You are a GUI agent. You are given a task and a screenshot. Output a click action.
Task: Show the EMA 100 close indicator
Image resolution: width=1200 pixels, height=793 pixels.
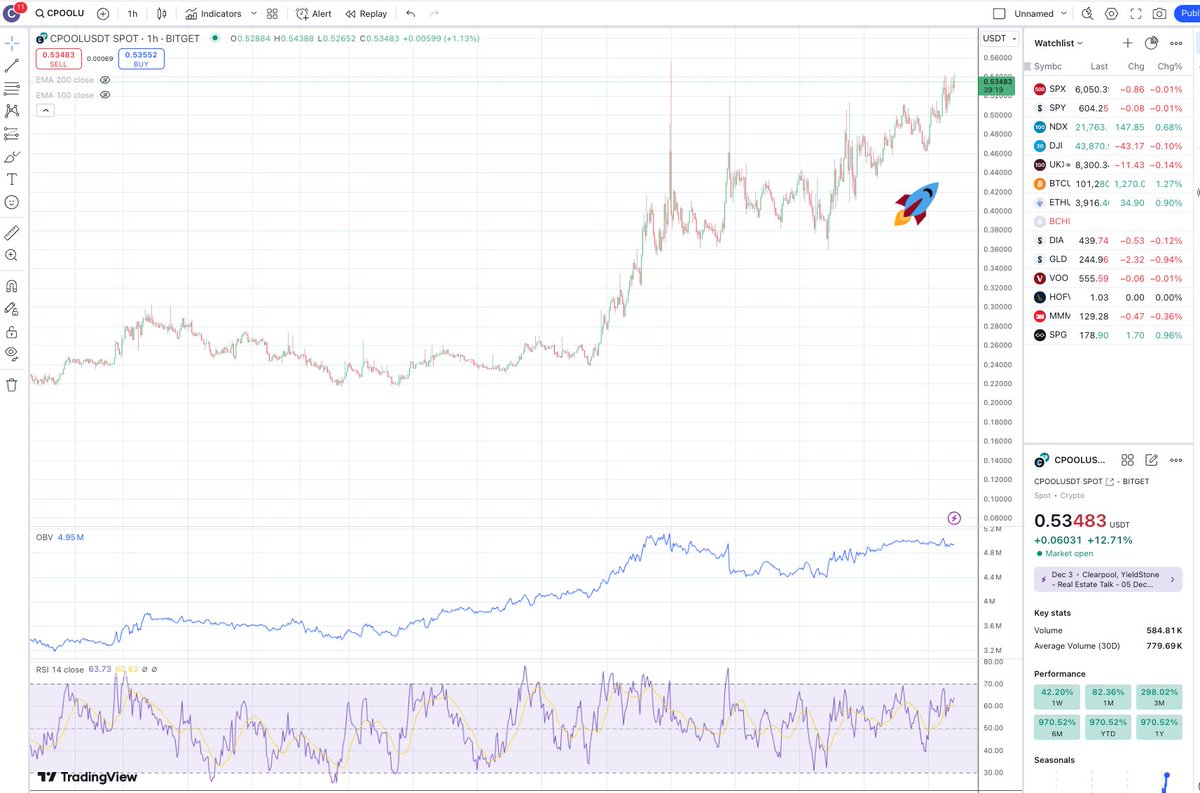click(x=105, y=95)
